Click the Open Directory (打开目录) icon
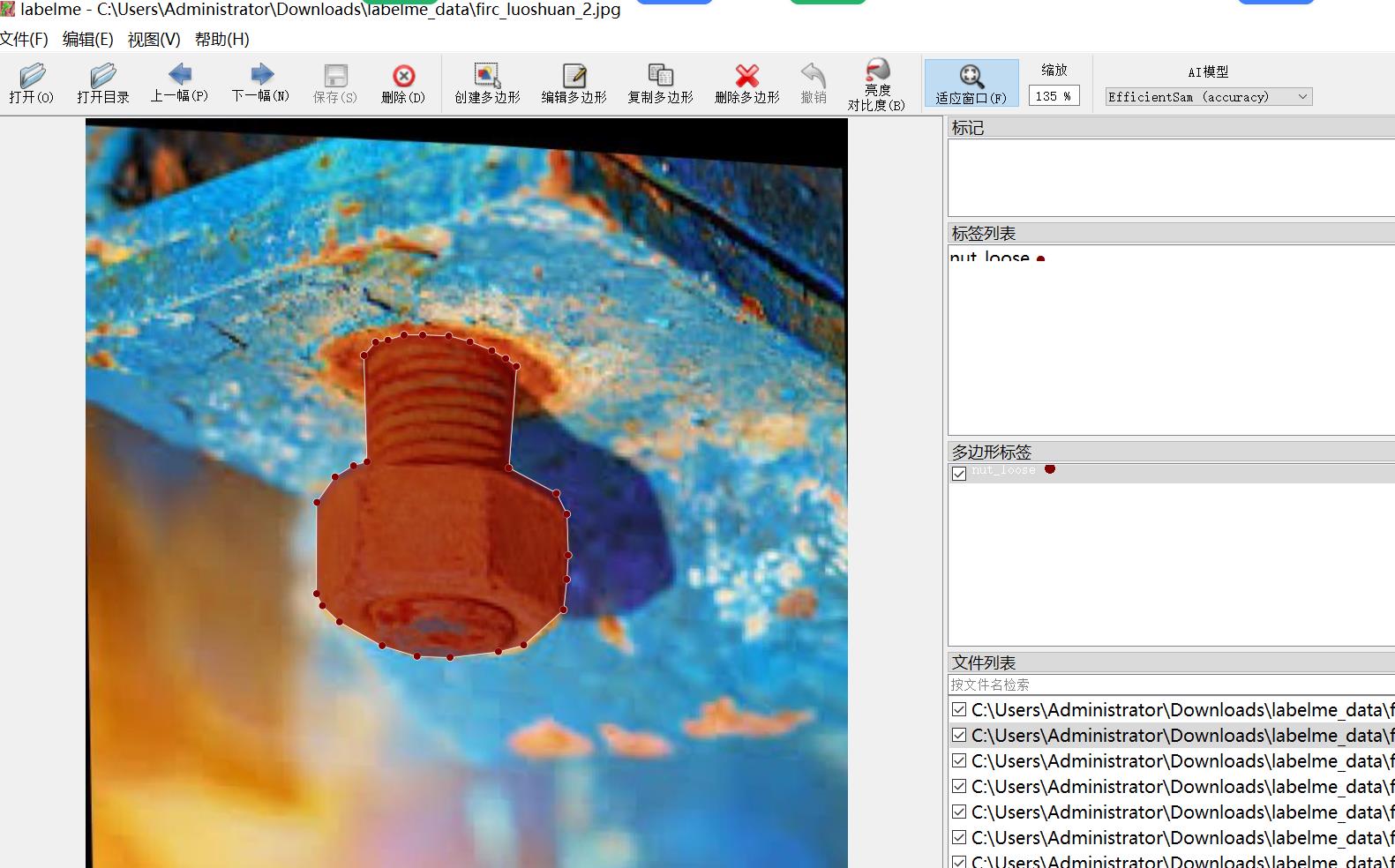Viewport: 1395px width, 868px height. [102, 84]
